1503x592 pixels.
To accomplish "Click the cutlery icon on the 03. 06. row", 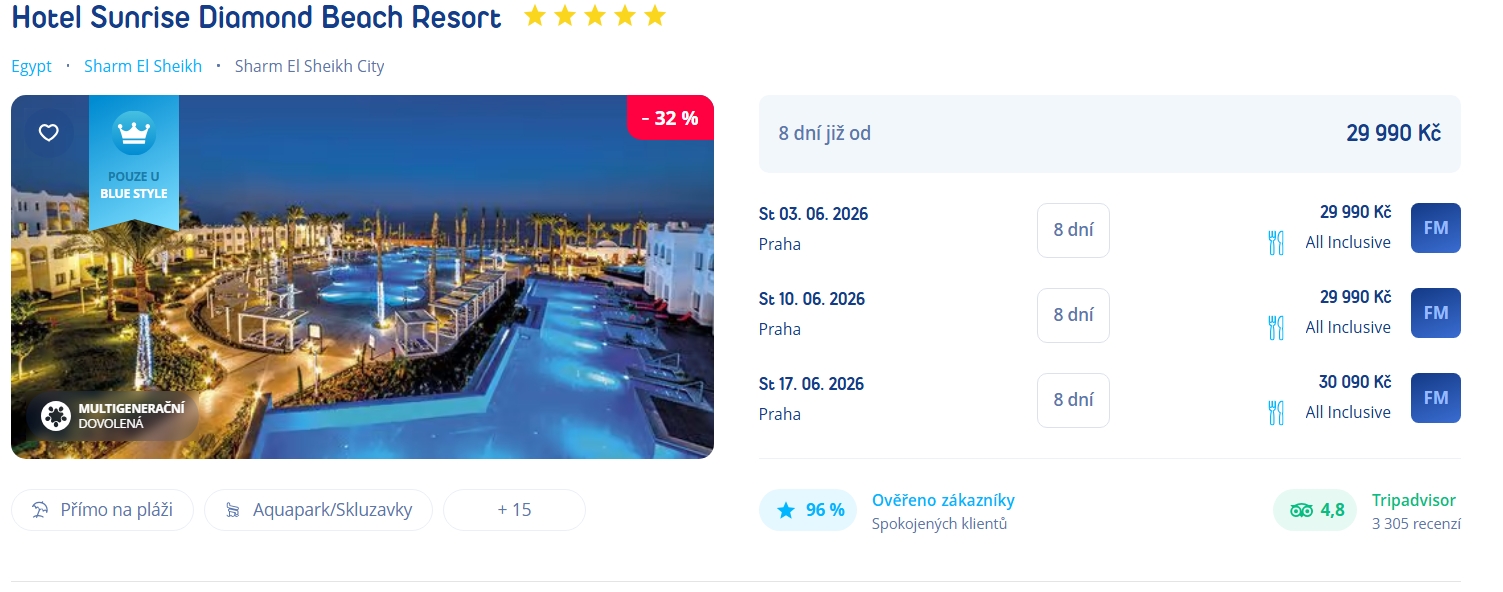I will pyautogui.click(x=1275, y=243).
